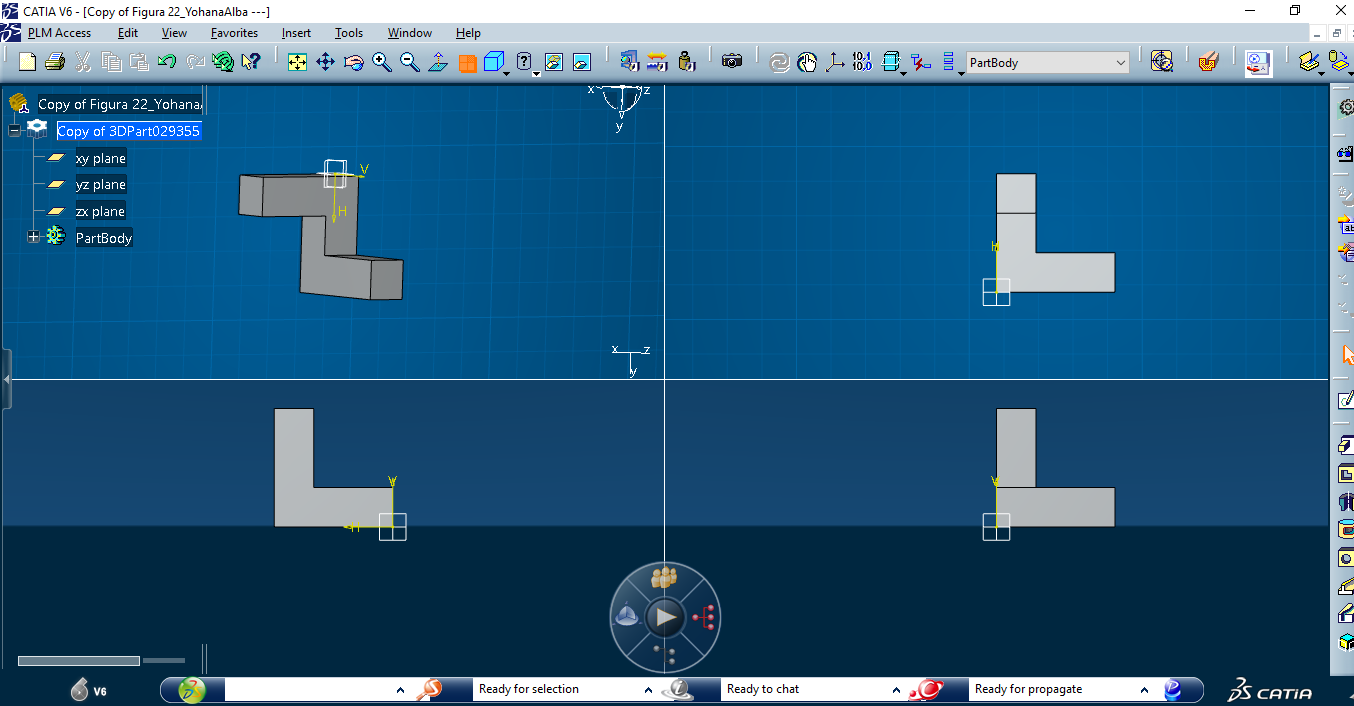Select the Rotate view tool
The width and height of the screenshot is (1354, 706).
353,62
